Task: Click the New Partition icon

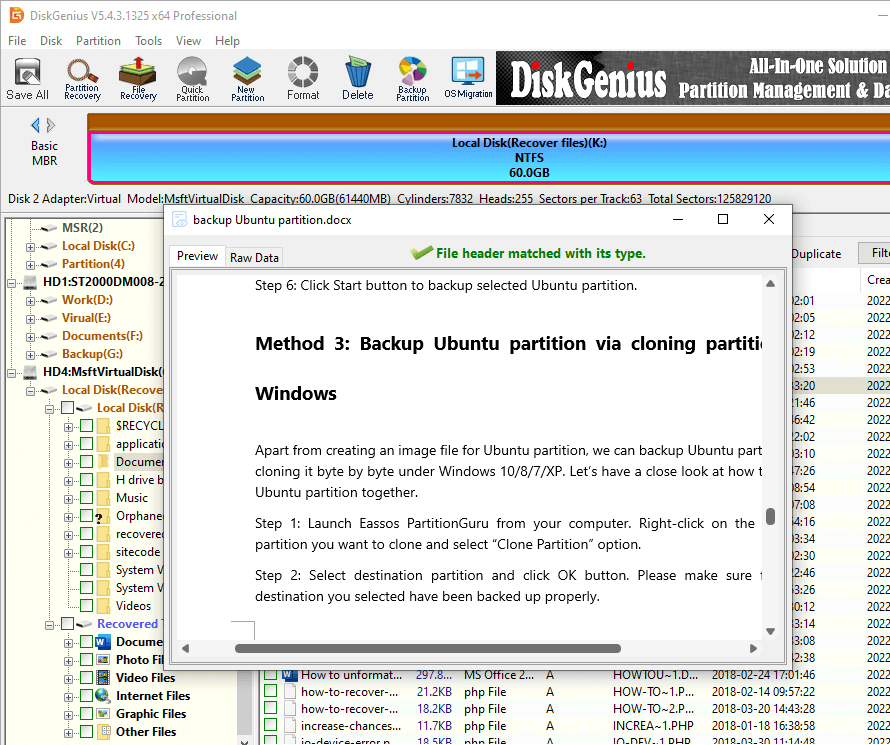Action: click(x=247, y=78)
